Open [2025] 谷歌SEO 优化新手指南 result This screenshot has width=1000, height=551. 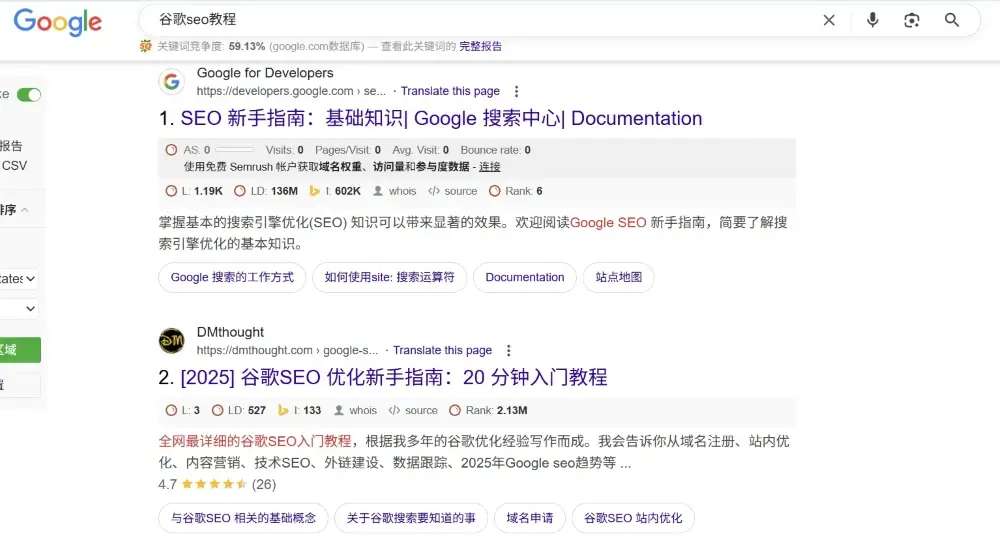click(x=394, y=378)
